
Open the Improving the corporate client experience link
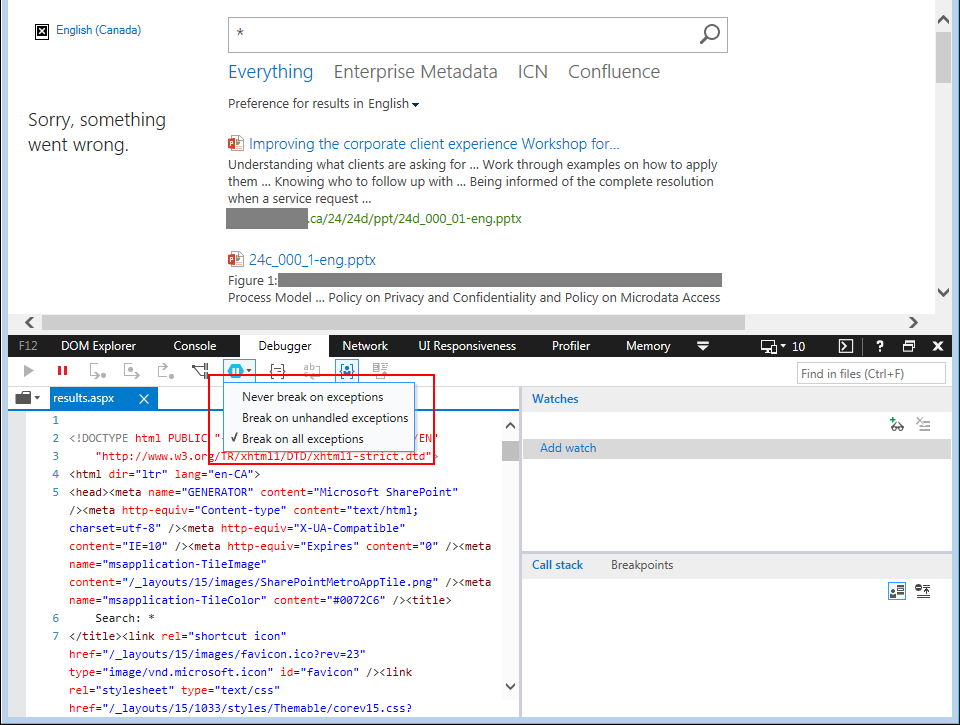tap(434, 144)
